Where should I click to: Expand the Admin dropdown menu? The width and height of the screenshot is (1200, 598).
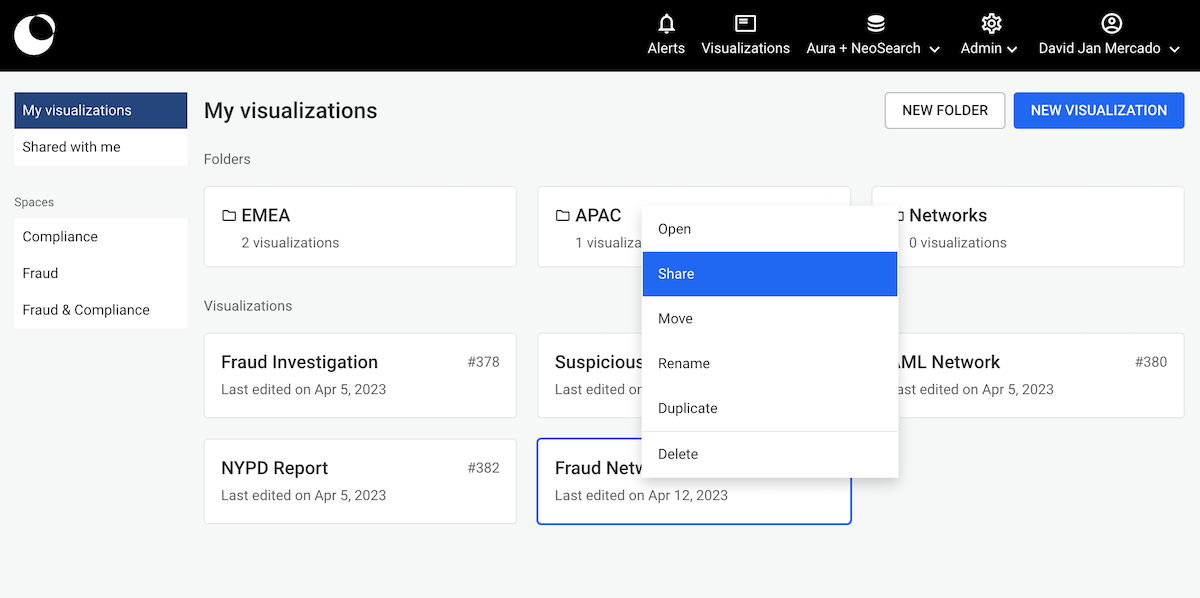pyautogui.click(x=1012, y=49)
